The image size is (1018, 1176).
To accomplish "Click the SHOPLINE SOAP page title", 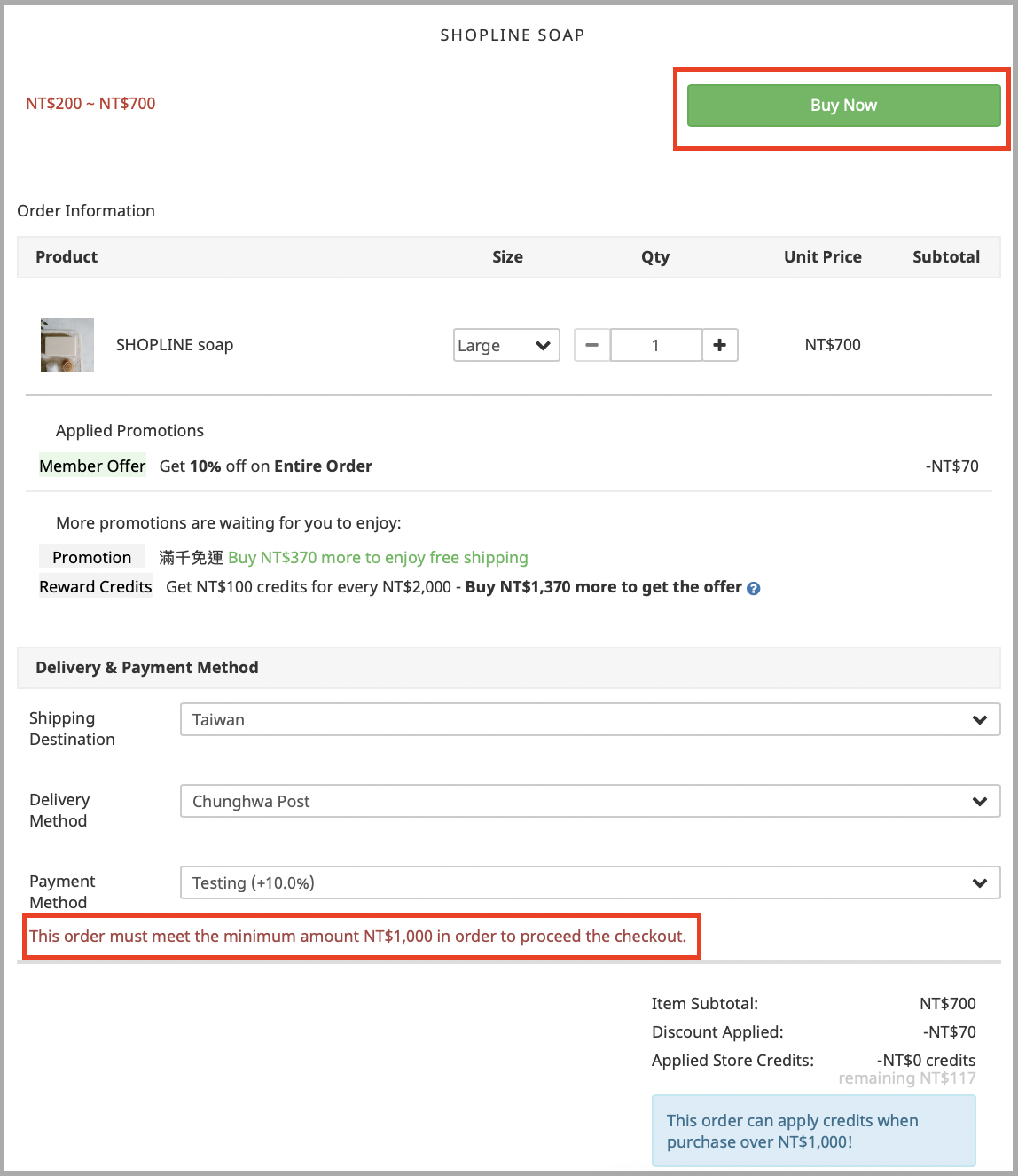I will [513, 35].
